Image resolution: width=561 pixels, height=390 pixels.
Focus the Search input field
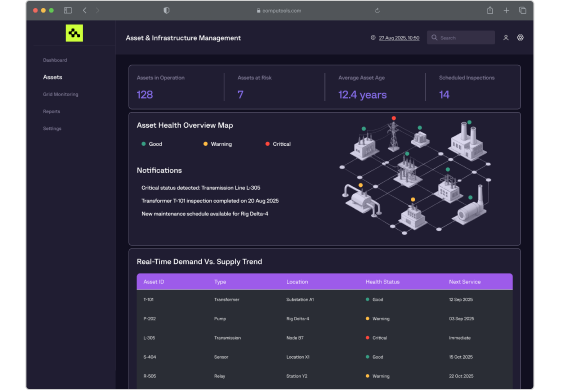(x=461, y=38)
